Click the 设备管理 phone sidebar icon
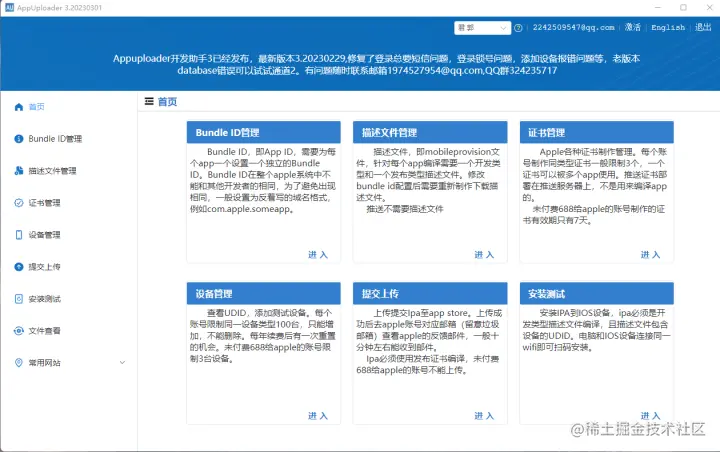The height and width of the screenshot is (452, 720). pyautogui.click(x=19, y=235)
